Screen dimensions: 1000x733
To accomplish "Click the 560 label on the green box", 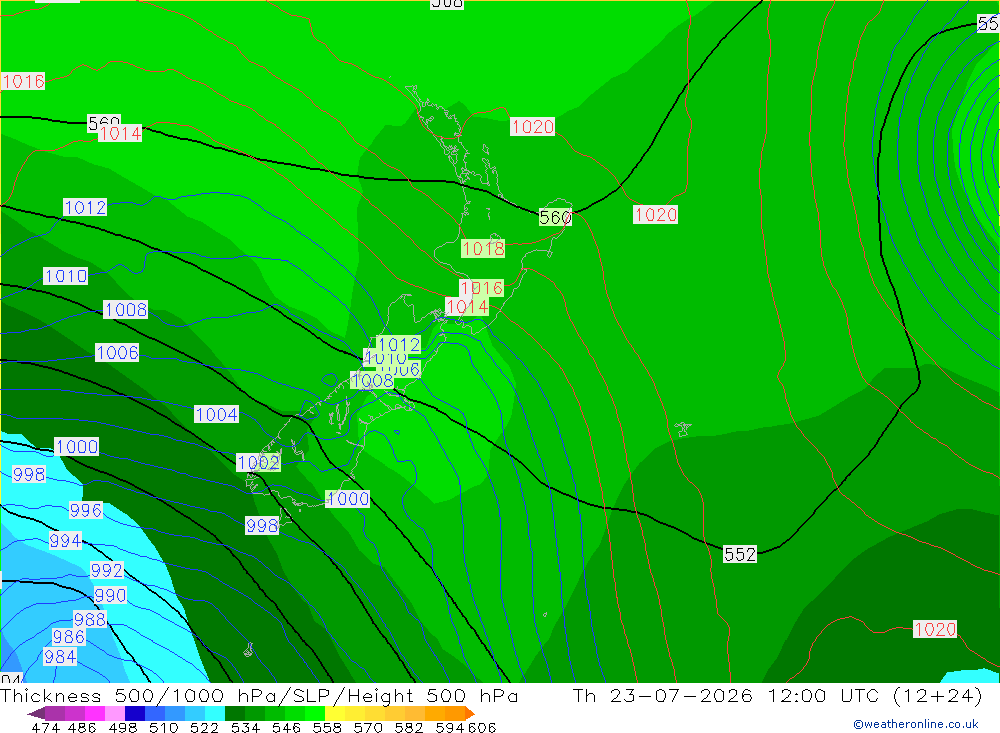I will [555, 218].
